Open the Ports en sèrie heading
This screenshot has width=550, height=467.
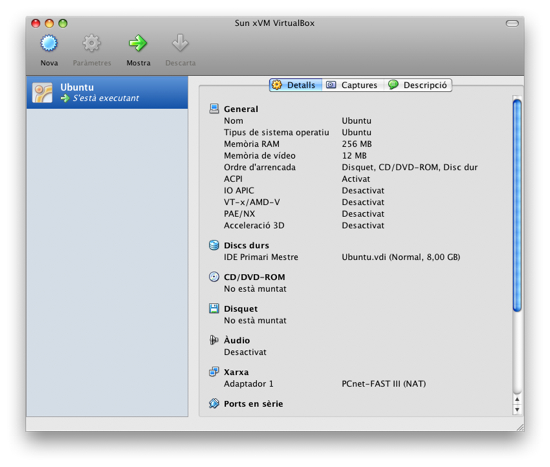253,404
